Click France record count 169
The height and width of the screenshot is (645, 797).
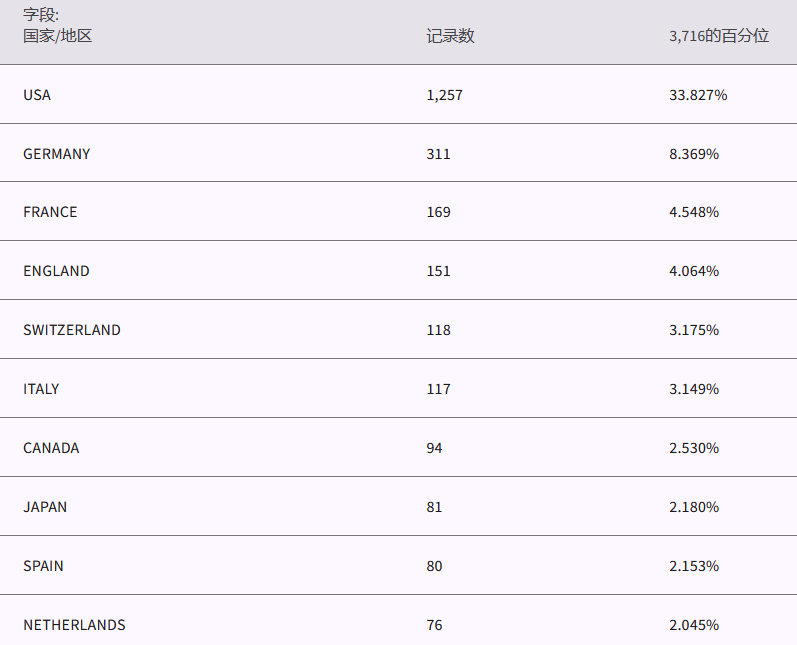click(438, 212)
